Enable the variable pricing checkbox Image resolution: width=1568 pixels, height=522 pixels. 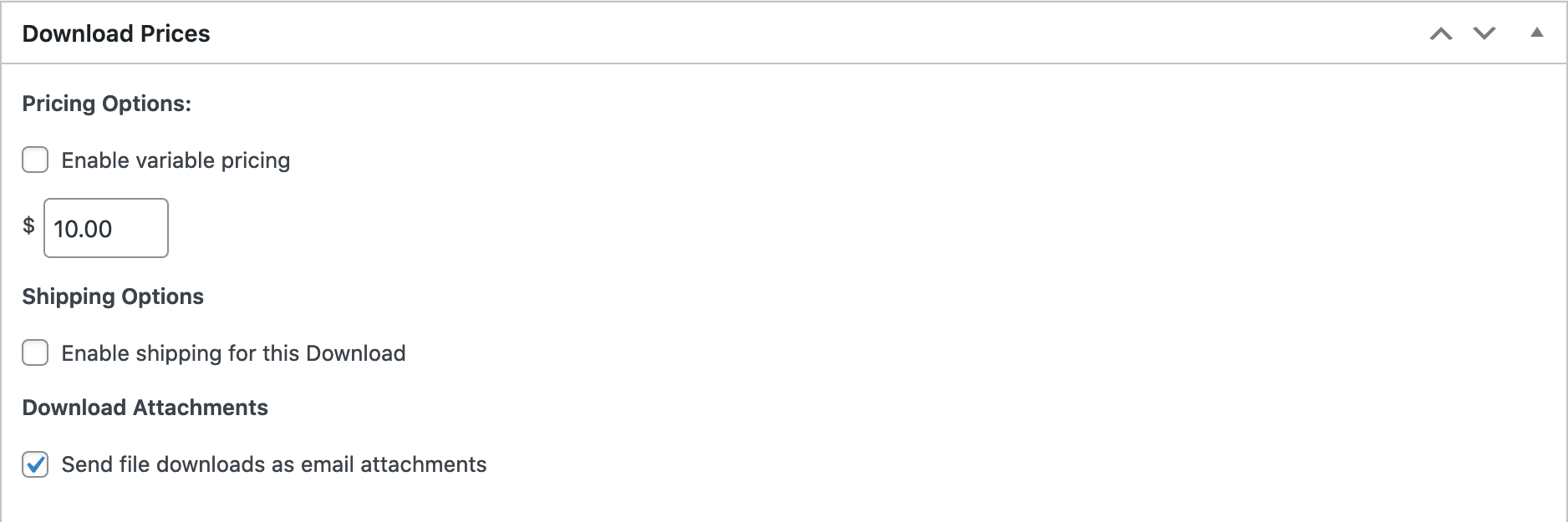35,160
